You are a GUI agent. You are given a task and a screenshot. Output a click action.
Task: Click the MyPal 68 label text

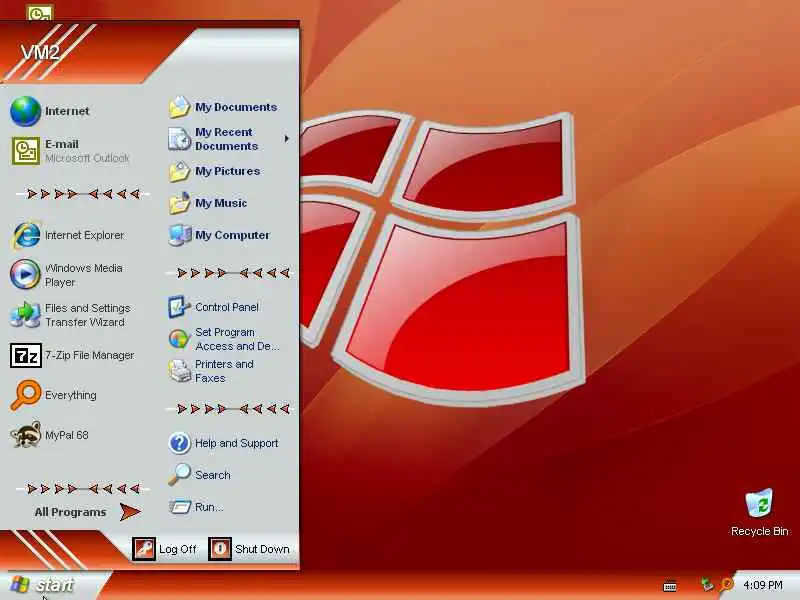coord(67,435)
